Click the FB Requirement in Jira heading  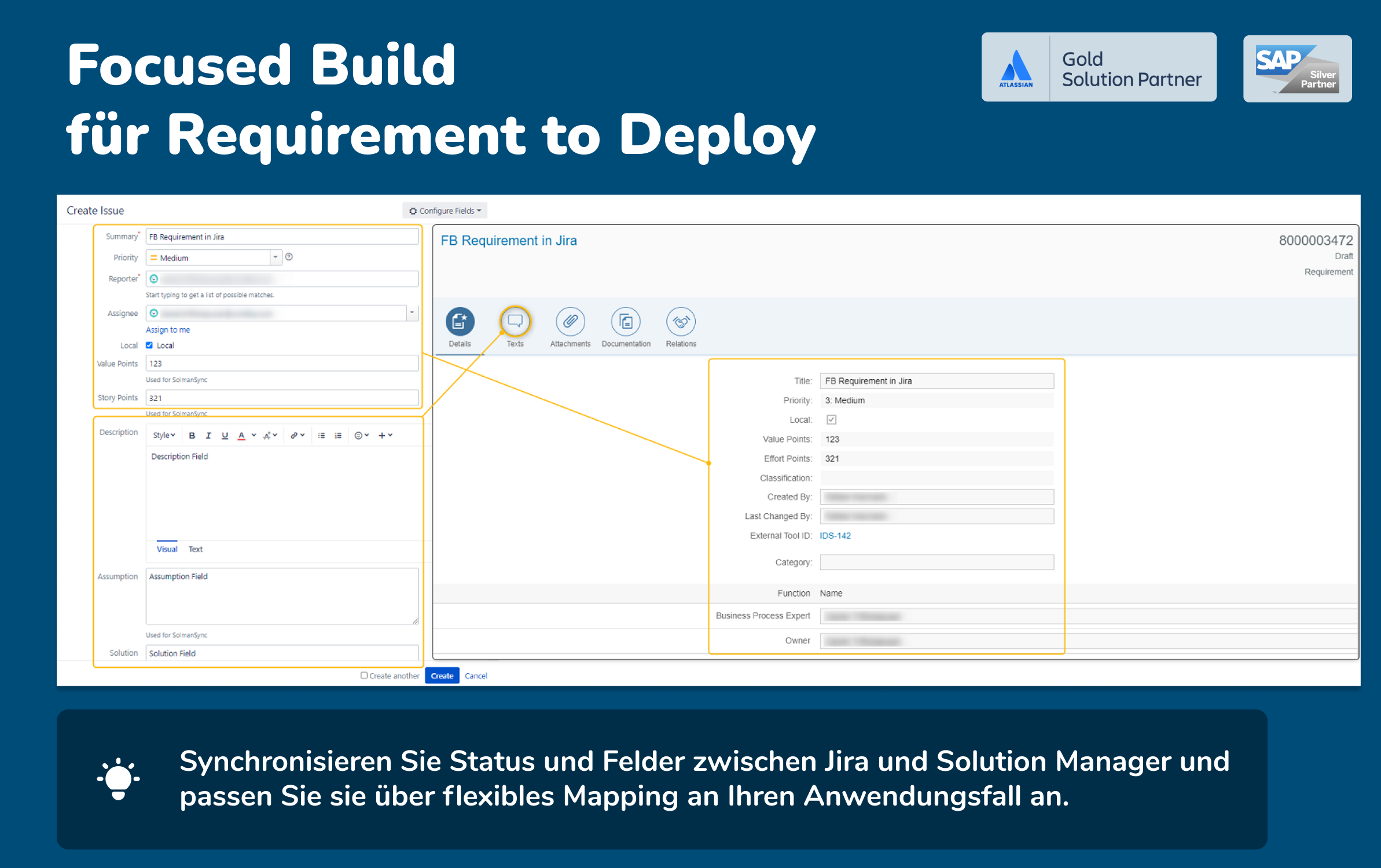point(509,241)
